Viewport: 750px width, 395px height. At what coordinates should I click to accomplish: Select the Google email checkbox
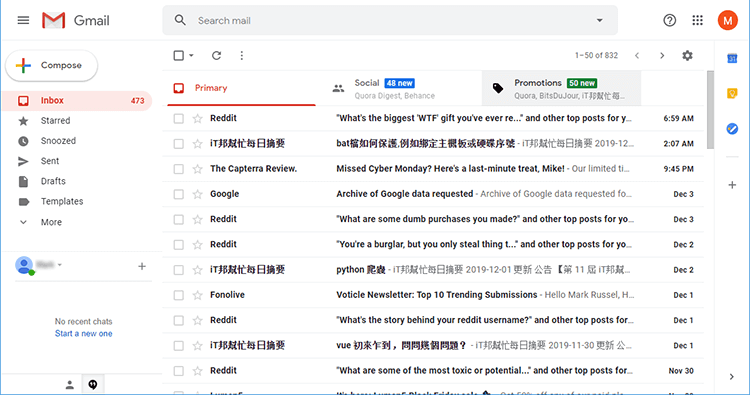click(x=178, y=194)
